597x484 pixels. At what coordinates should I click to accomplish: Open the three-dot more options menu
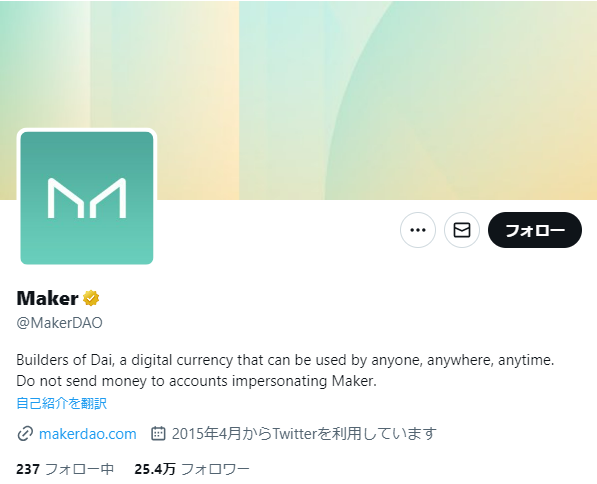pos(418,230)
